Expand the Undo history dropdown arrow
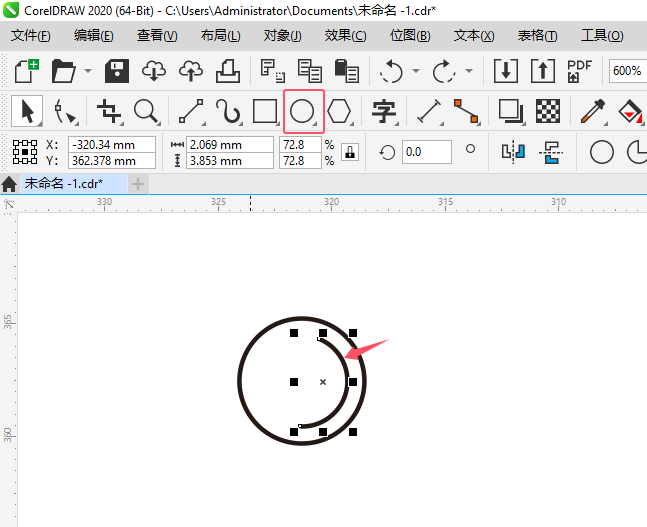The height and width of the screenshot is (527, 647). click(x=416, y=71)
